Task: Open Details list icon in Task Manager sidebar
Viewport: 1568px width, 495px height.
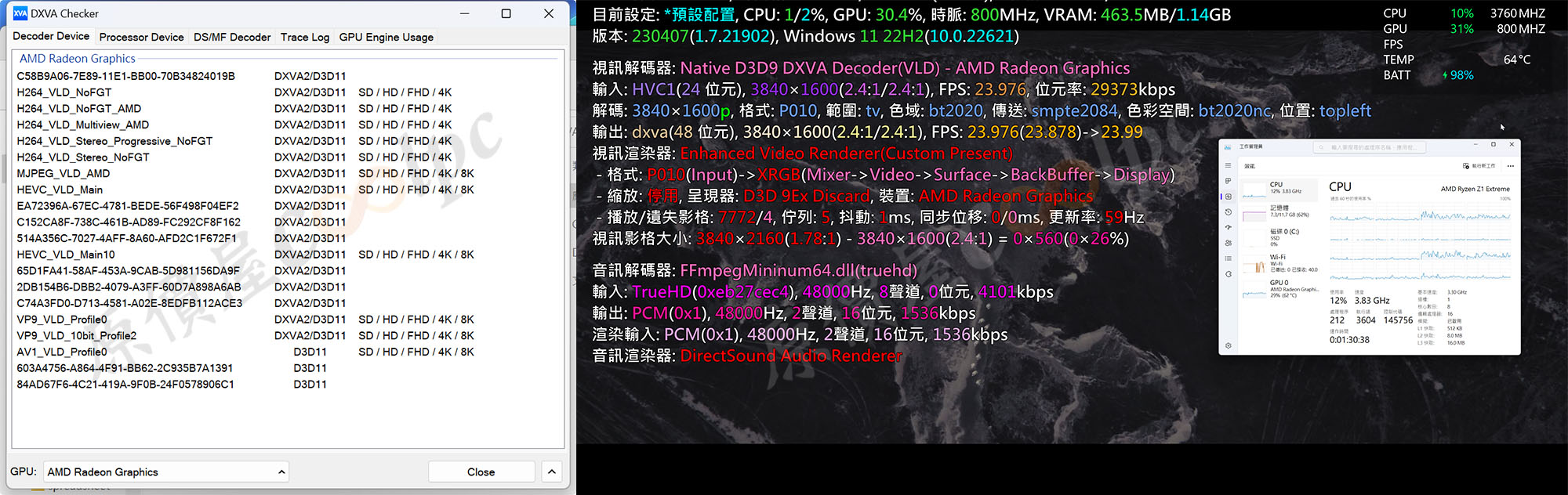Action: 1228,258
